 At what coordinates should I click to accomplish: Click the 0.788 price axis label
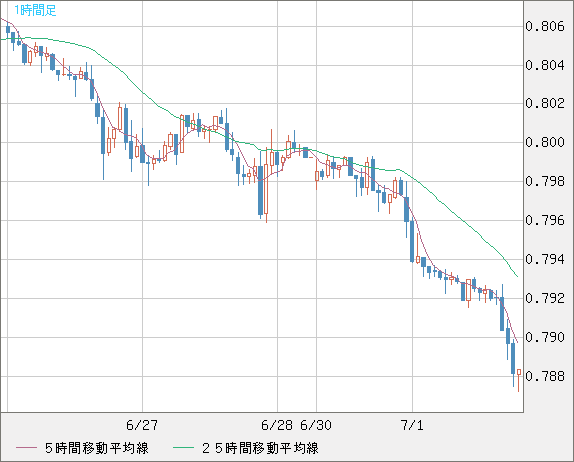[545, 376]
